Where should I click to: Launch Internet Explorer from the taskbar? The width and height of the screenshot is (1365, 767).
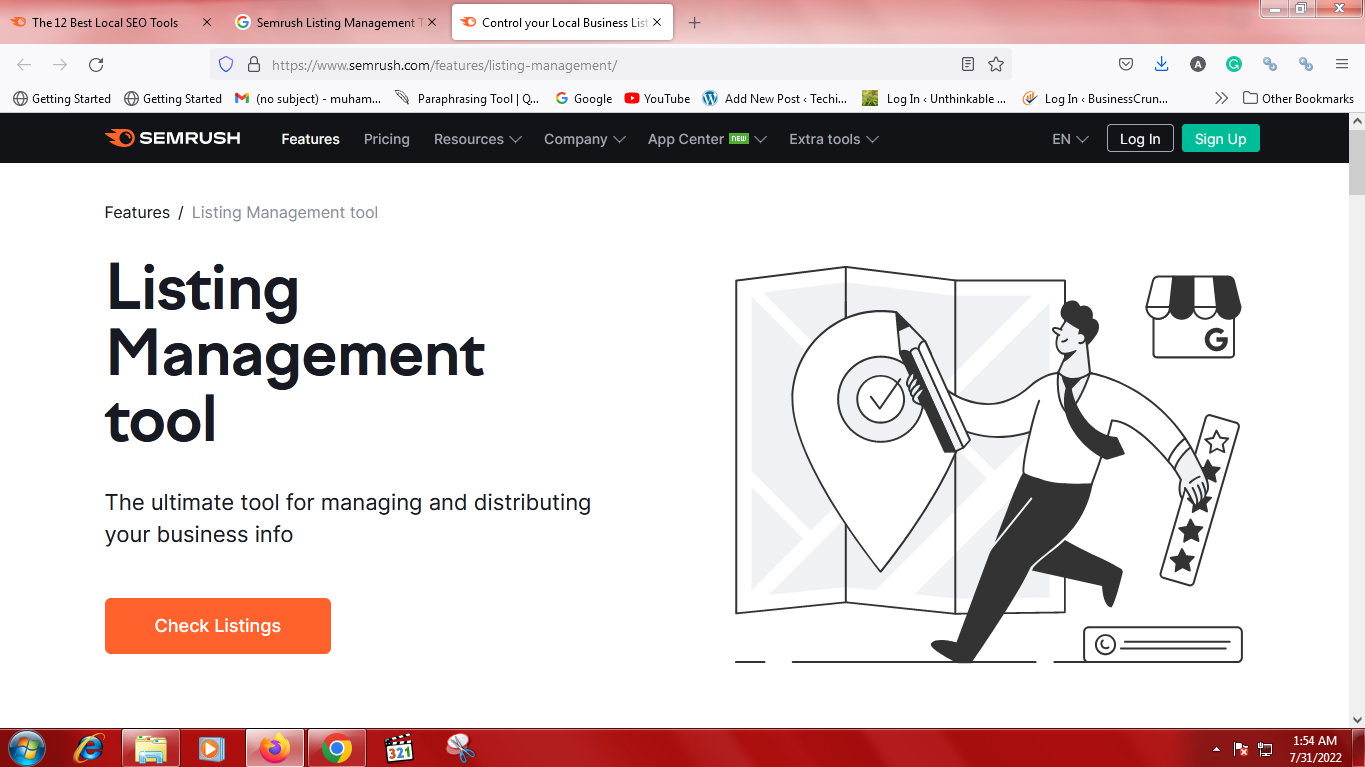point(90,748)
